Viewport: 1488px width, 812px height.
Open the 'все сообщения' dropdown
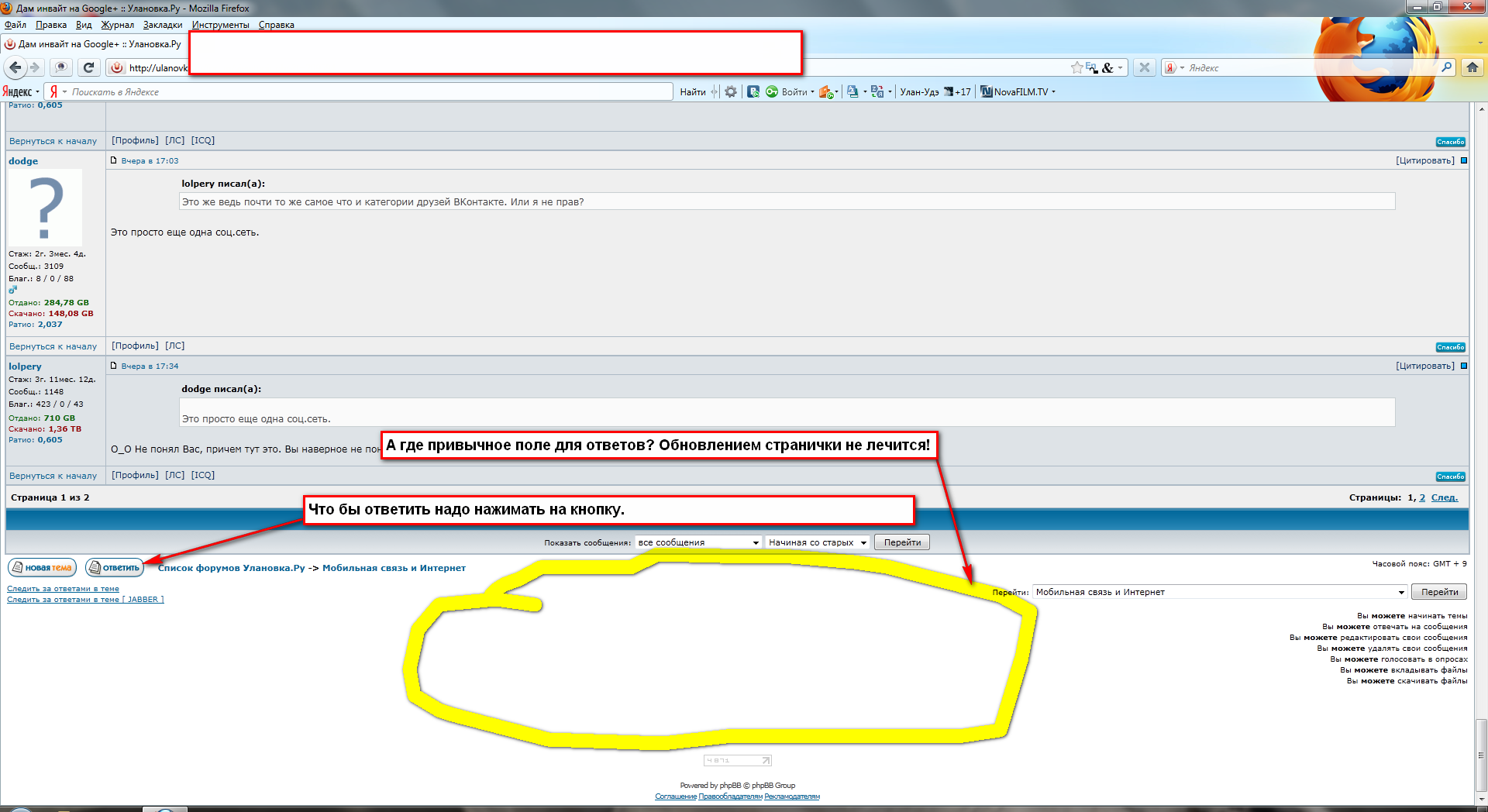point(698,542)
